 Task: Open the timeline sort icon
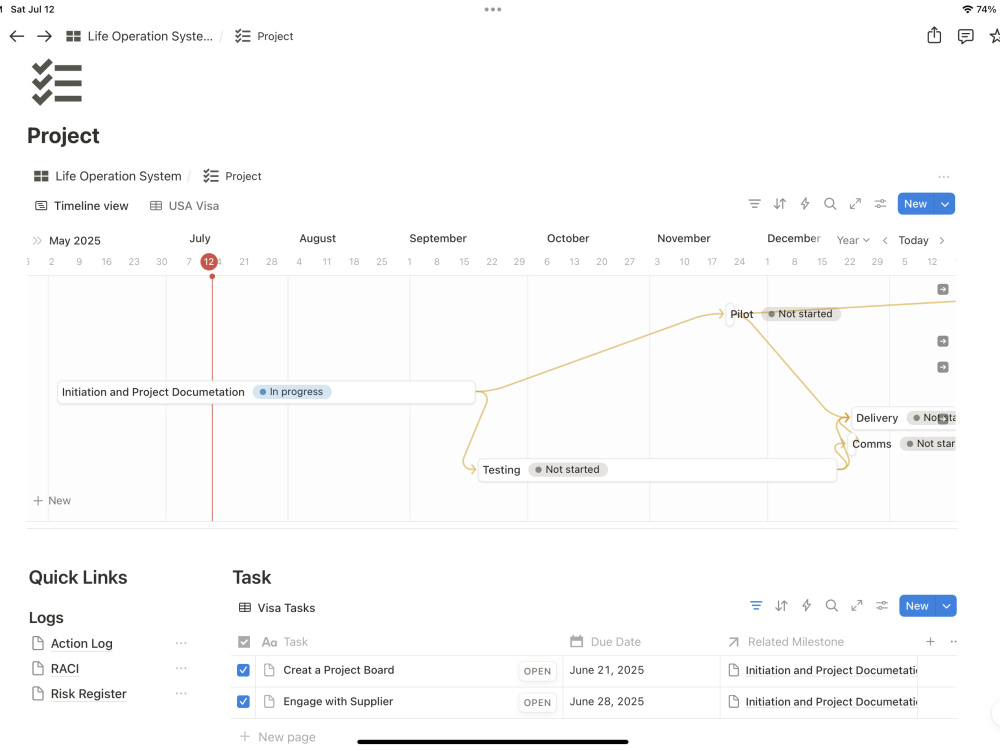click(779, 204)
